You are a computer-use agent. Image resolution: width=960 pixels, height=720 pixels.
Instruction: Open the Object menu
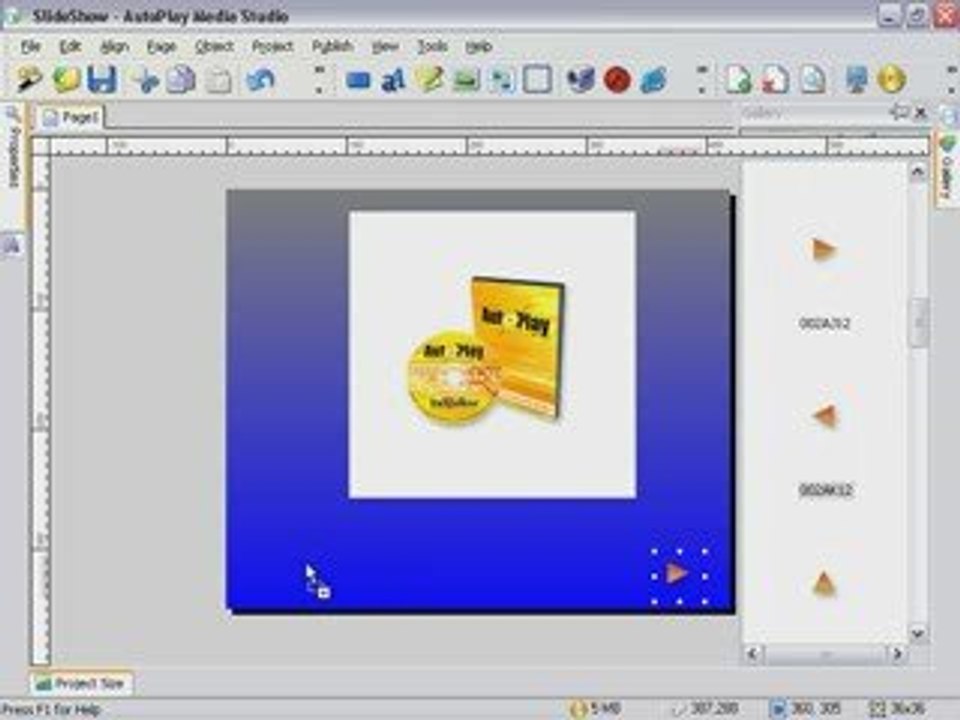point(214,47)
